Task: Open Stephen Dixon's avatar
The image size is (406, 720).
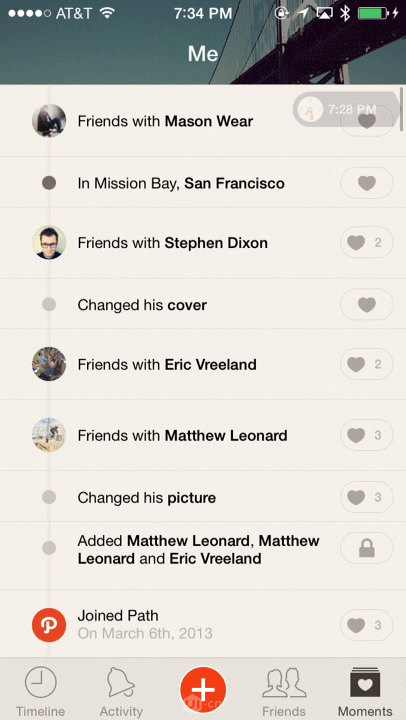Action: click(49, 242)
